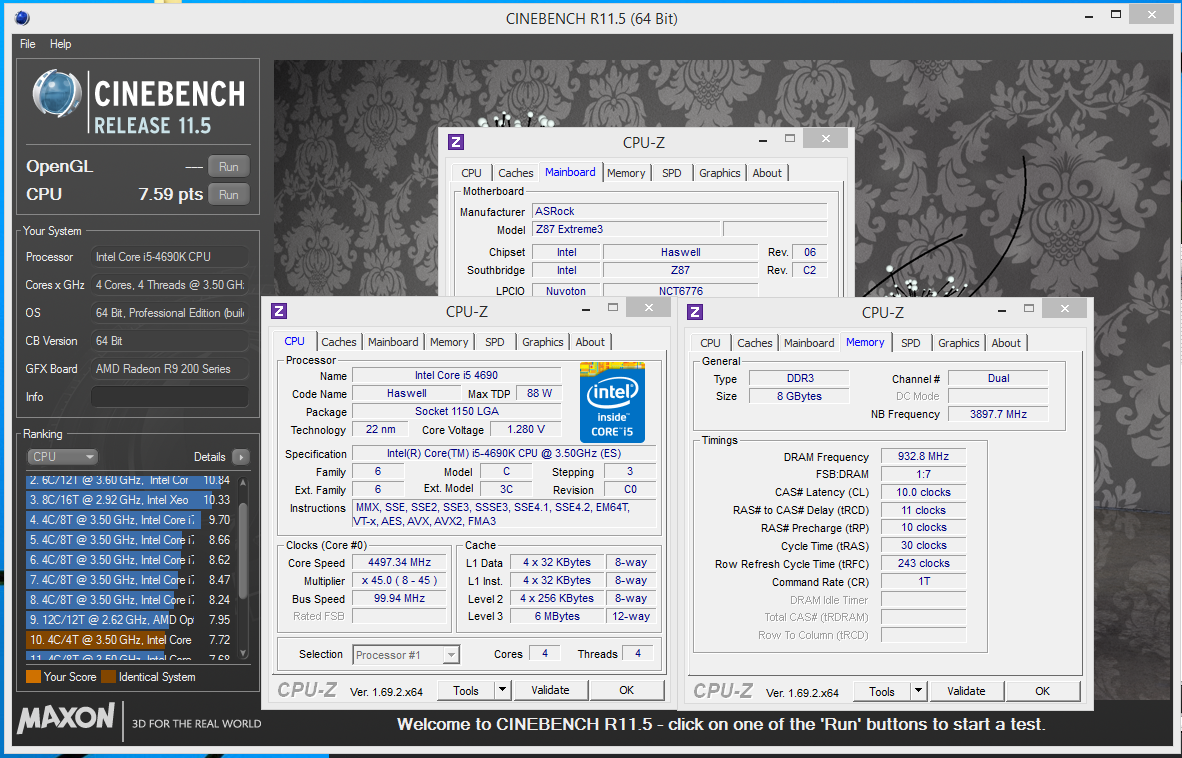Image resolution: width=1182 pixels, height=758 pixels.
Task: Click the Multiplier x 45.0 value
Action: 400,580
